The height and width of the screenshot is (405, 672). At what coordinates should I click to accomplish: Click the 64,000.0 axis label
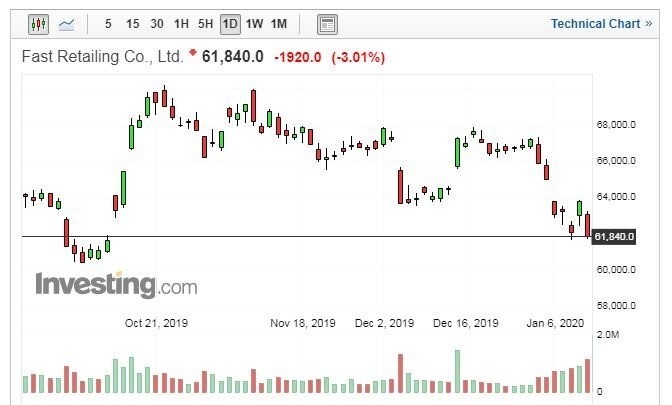(616, 197)
